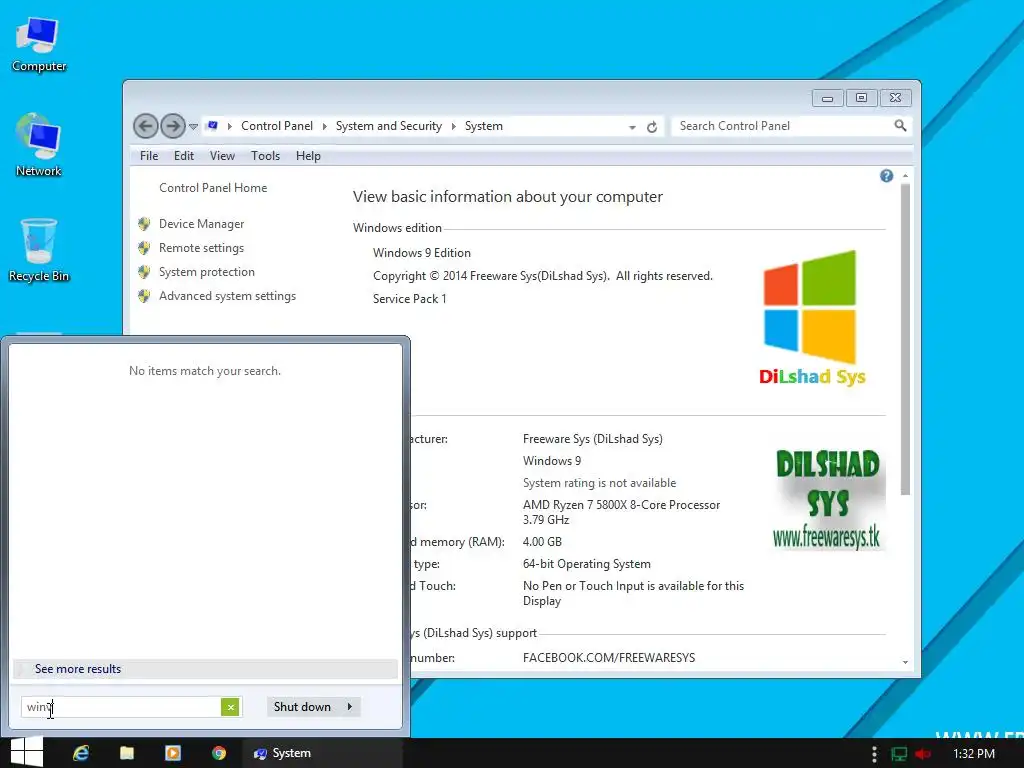
Task: Click '4.00 GB' memory value
Action: pos(542,541)
